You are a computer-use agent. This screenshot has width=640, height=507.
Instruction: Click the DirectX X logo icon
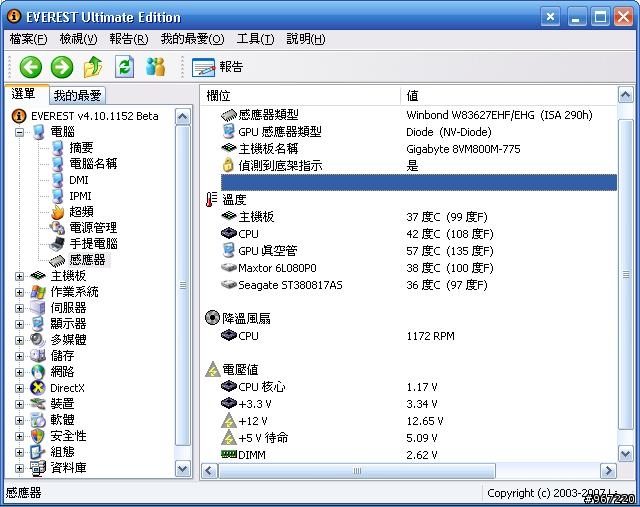click(38, 388)
